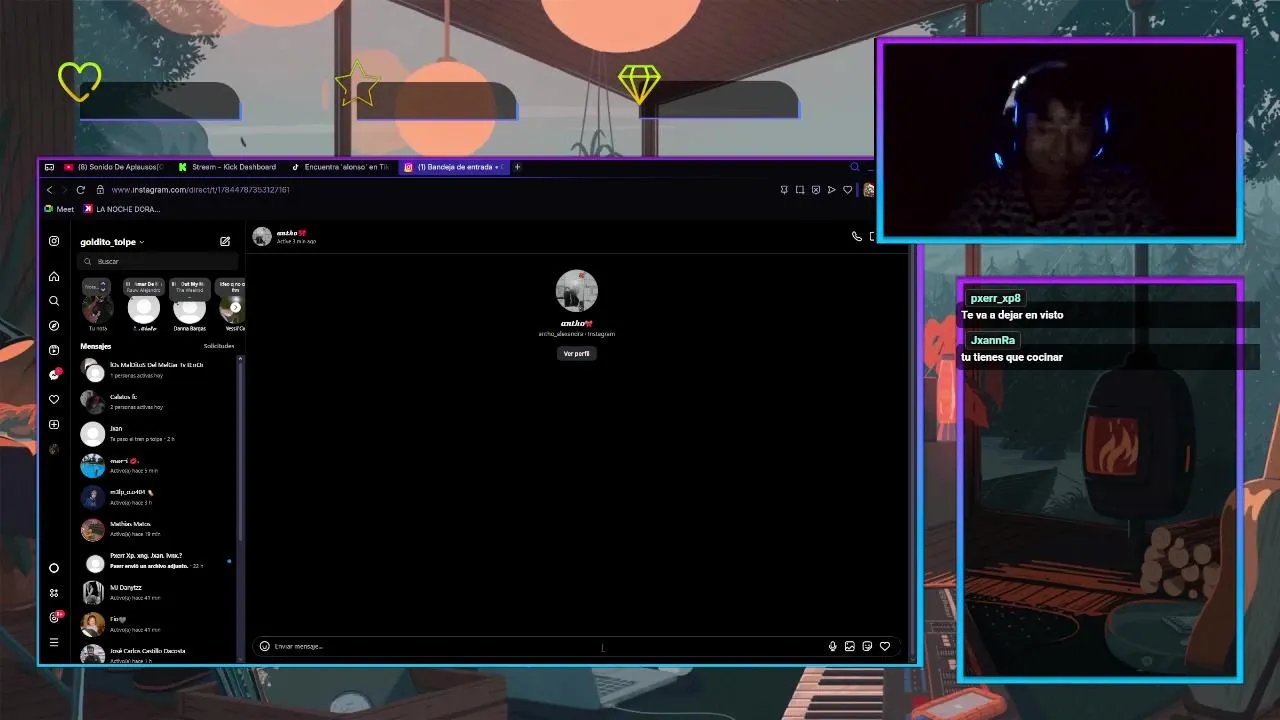1280x720 pixels.
Task: Open the sticker/GIF icon in composer
Action: click(867, 646)
